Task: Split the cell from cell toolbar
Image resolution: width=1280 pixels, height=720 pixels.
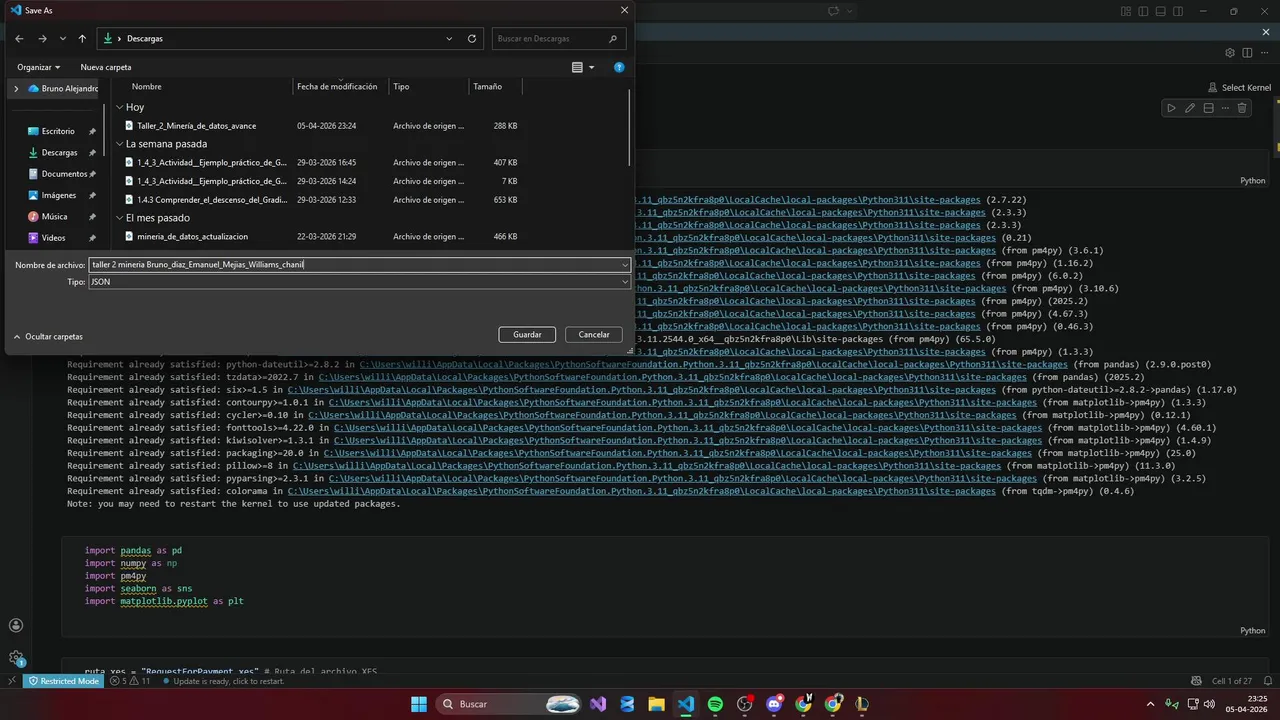Action: point(1208,108)
